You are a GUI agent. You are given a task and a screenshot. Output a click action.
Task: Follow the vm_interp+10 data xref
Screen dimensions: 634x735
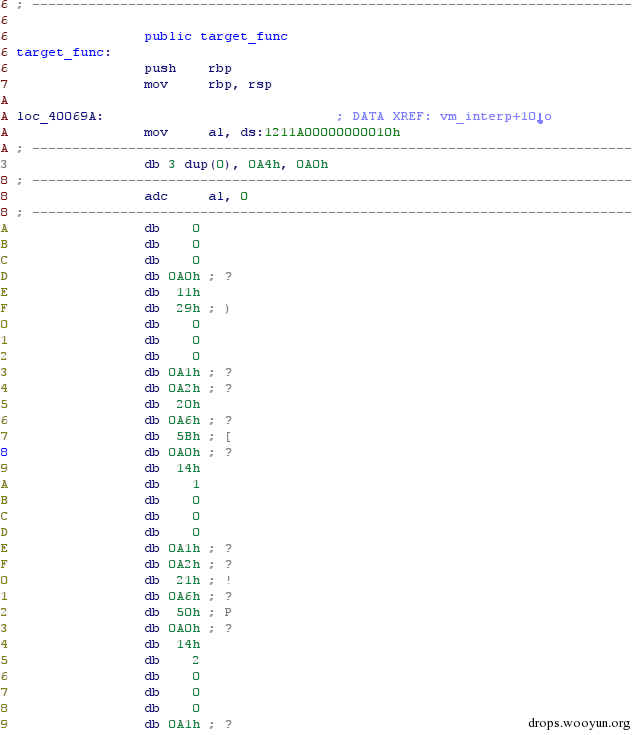tap(495, 116)
